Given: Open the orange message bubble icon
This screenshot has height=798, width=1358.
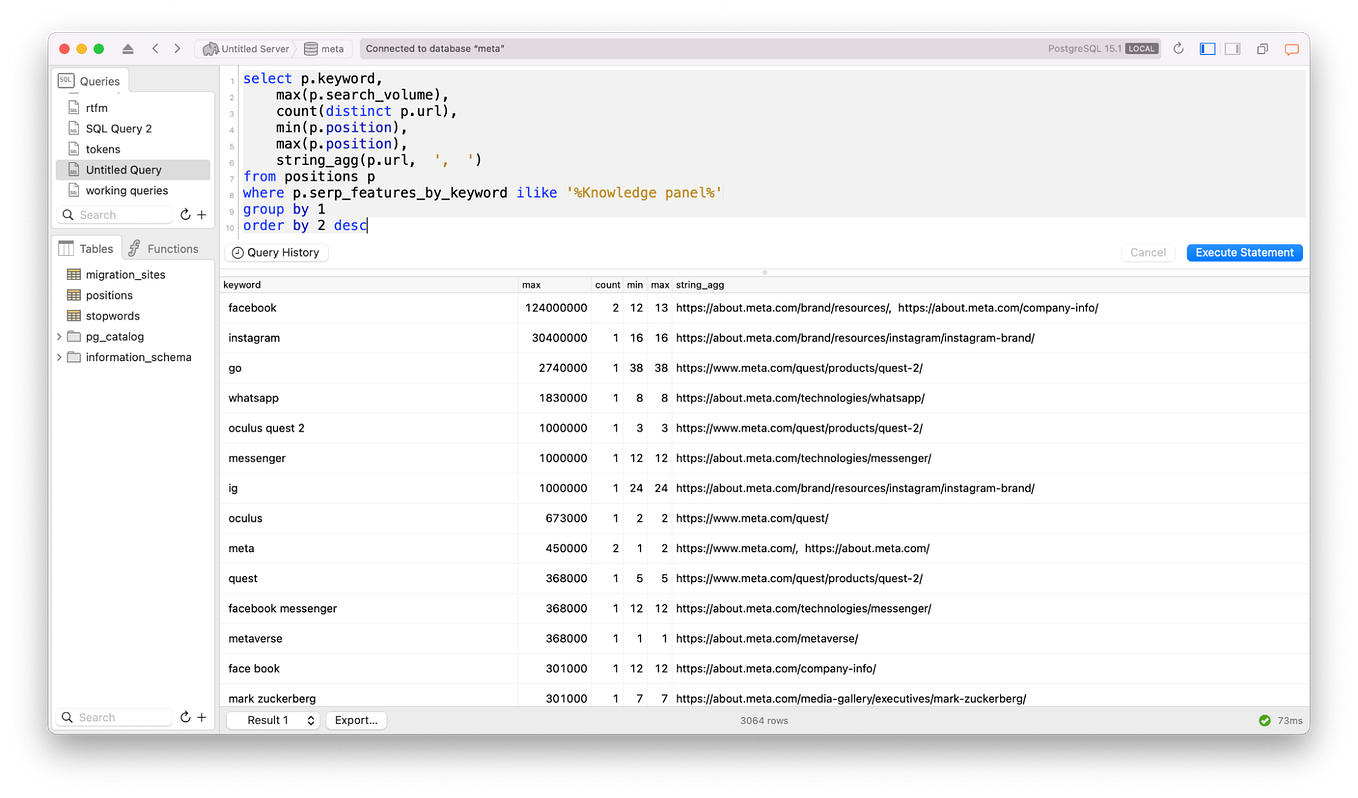Looking at the screenshot, I should click(1291, 49).
